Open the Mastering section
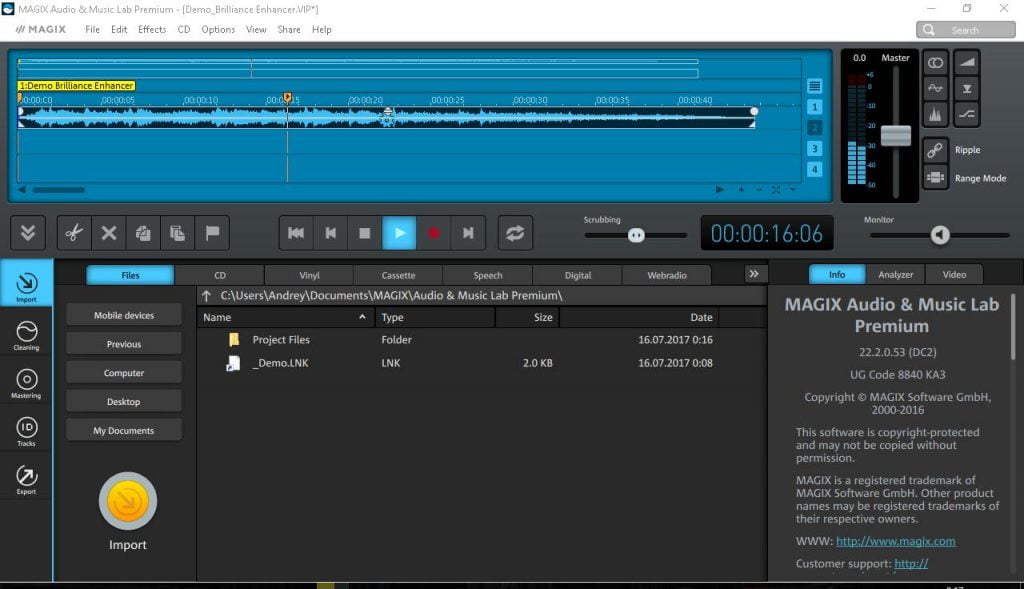Image resolution: width=1024 pixels, height=589 pixels. pos(26,383)
